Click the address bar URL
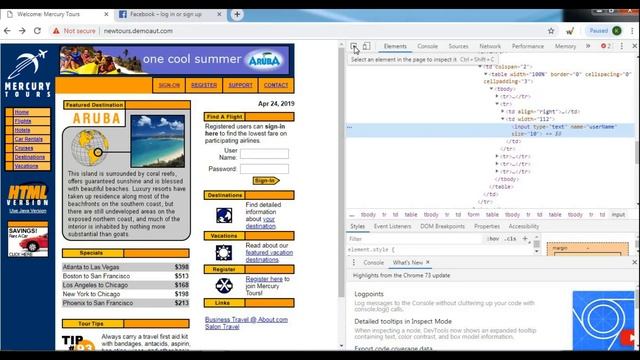Image resolution: width=640 pixels, height=360 pixels. click(x=138, y=31)
